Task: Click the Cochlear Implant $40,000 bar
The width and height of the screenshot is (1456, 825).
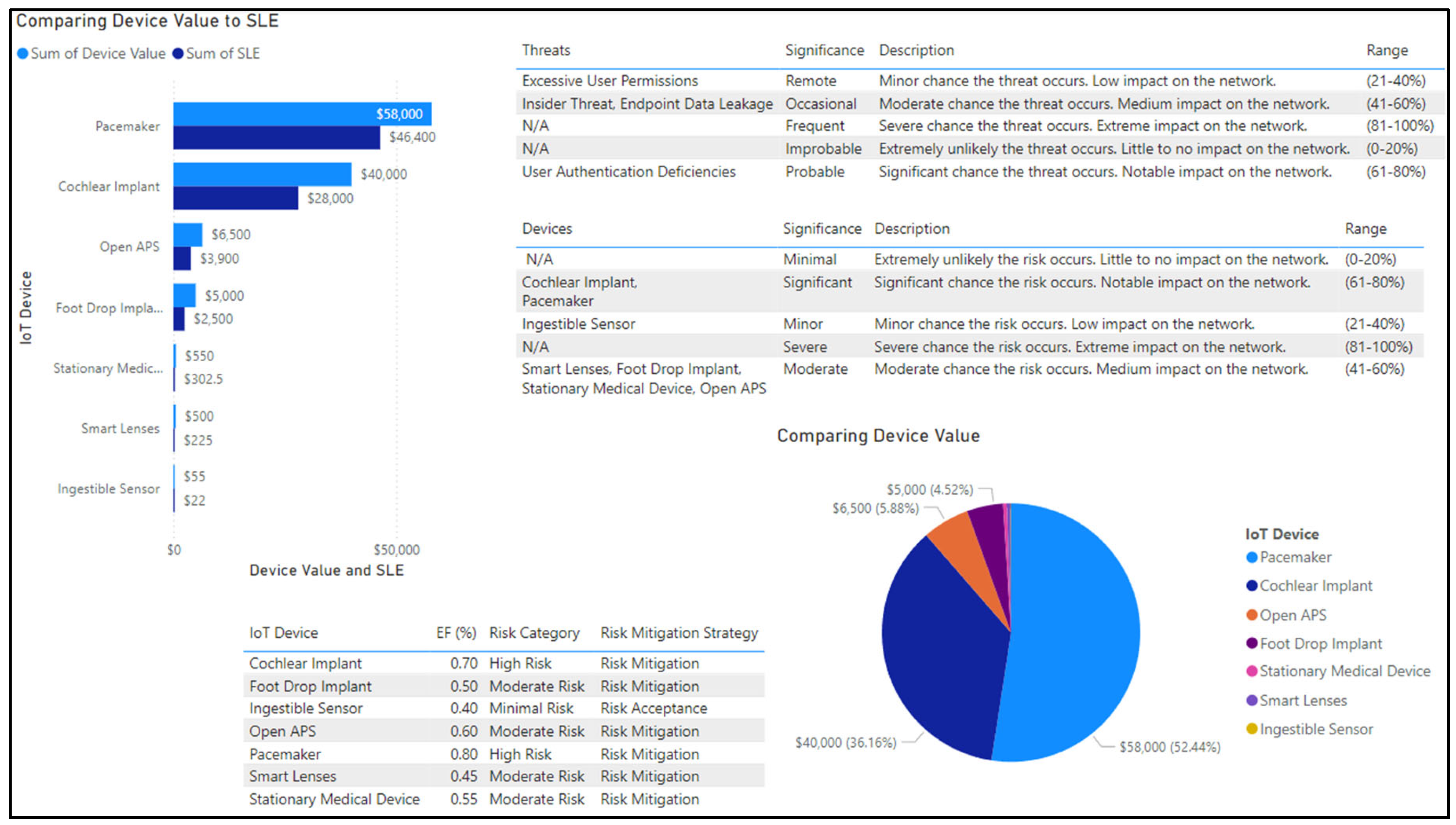Action: click(x=262, y=174)
